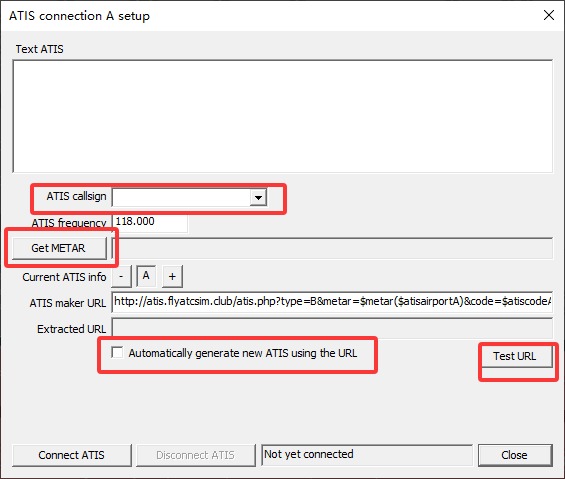Click into the Text ATIS text area
The image size is (565, 479).
[x=282, y=116]
